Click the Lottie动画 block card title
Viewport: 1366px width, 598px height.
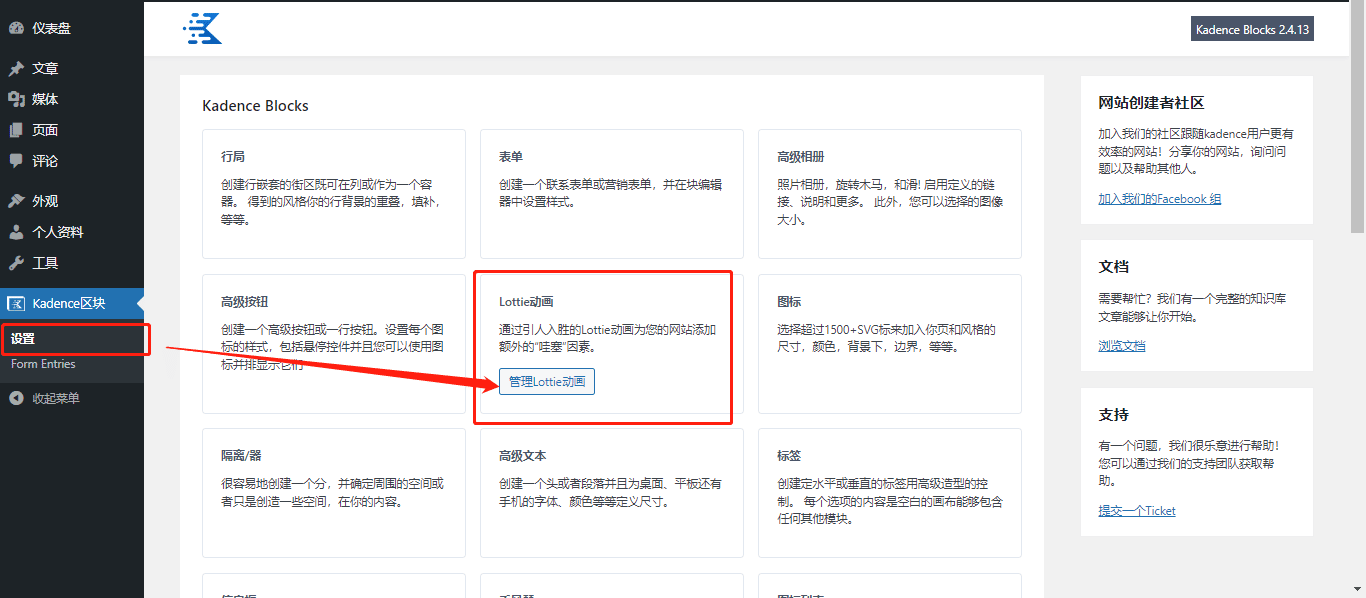[526, 301]
